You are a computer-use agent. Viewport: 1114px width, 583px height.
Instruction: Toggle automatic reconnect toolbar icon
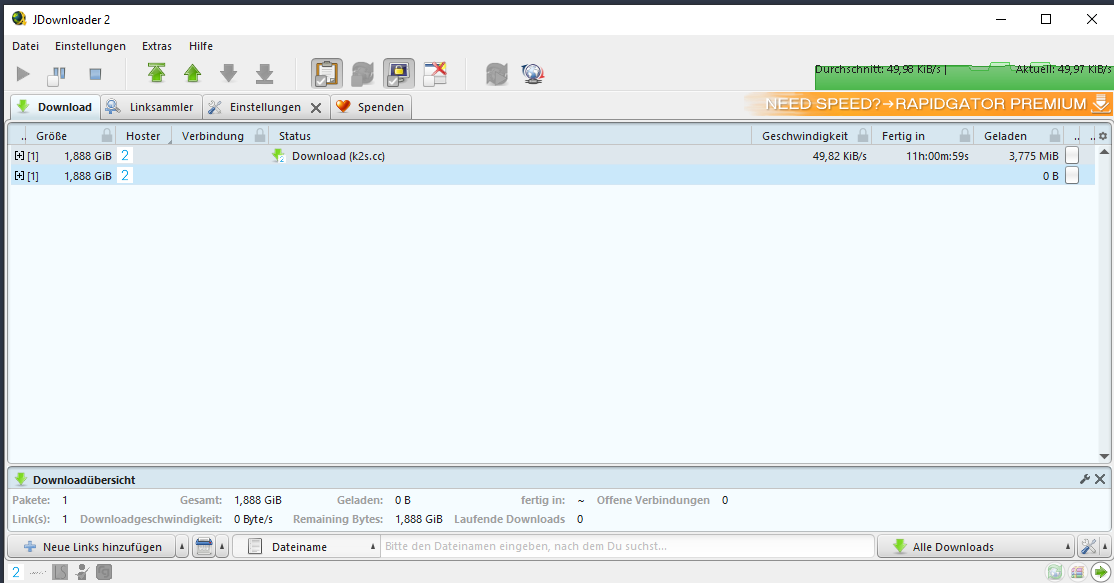362,74
